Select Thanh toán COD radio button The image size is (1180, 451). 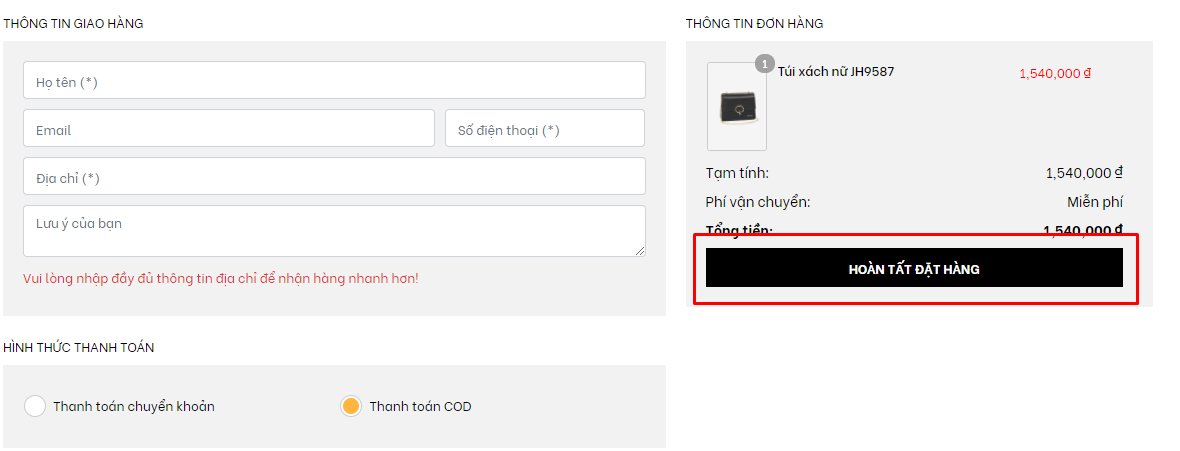coord(351,406)
